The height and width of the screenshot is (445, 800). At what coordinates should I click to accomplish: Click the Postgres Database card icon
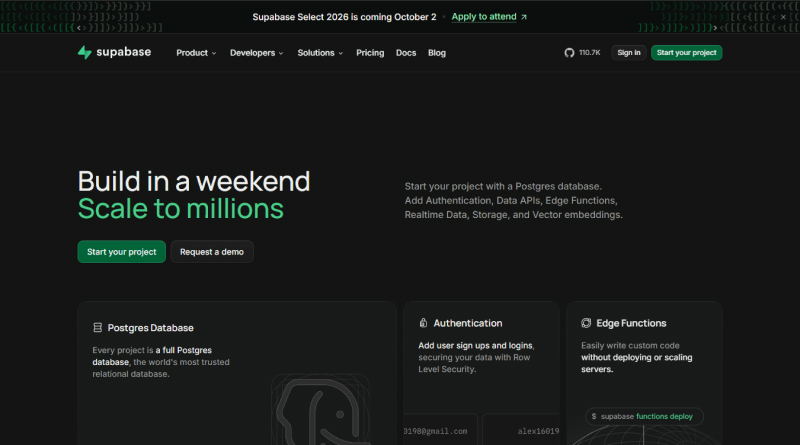[x=97, y=328]
